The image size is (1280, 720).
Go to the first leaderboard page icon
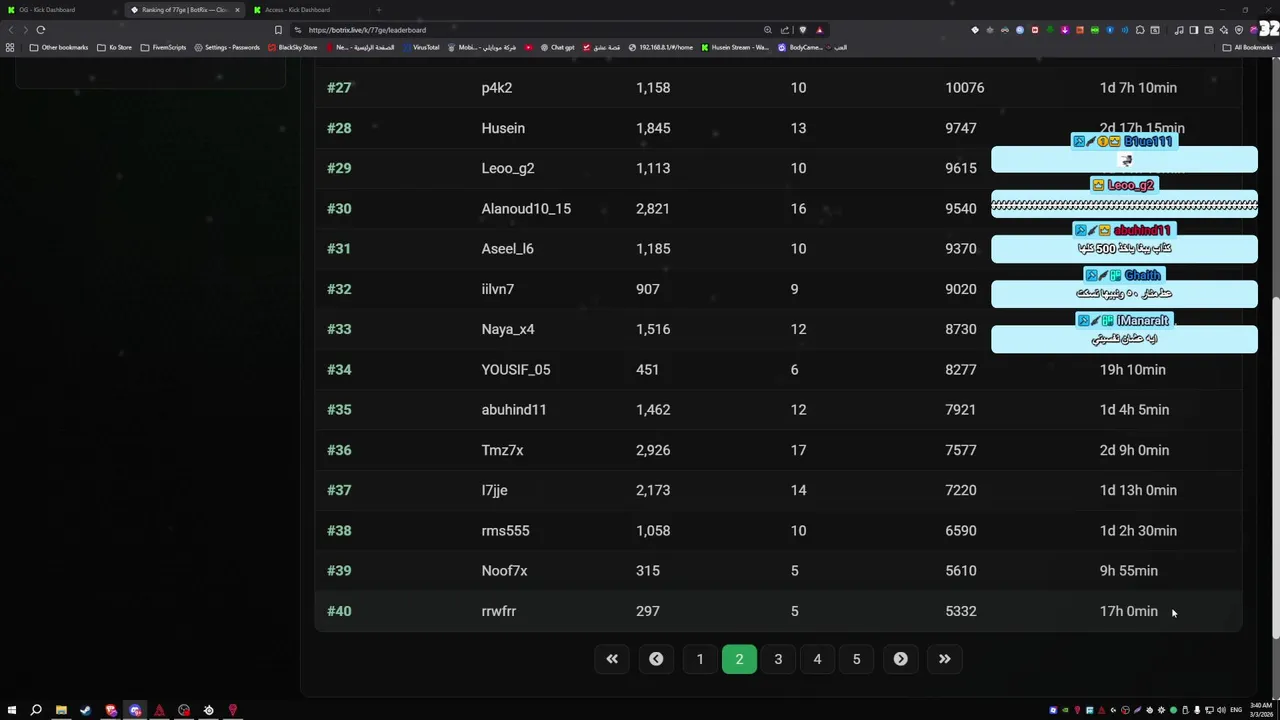[612, 659]
